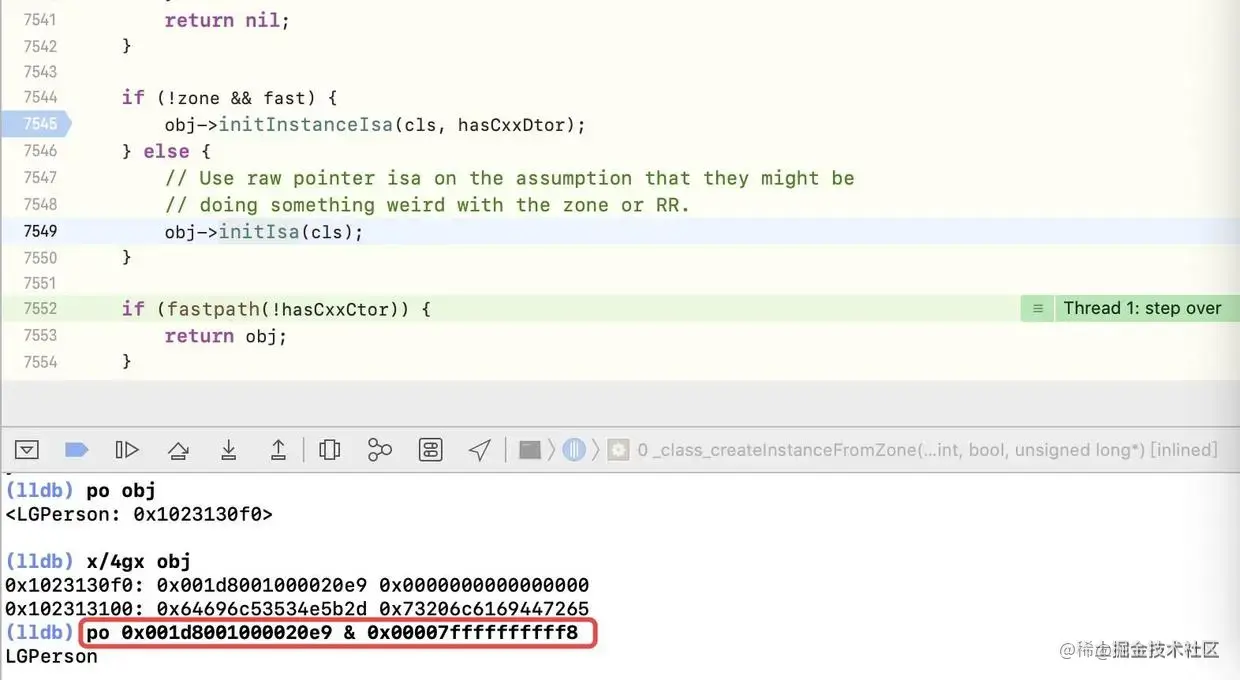Click line number 7541 in gutter
Screen dimensions: 1240x680
[40, 20]
